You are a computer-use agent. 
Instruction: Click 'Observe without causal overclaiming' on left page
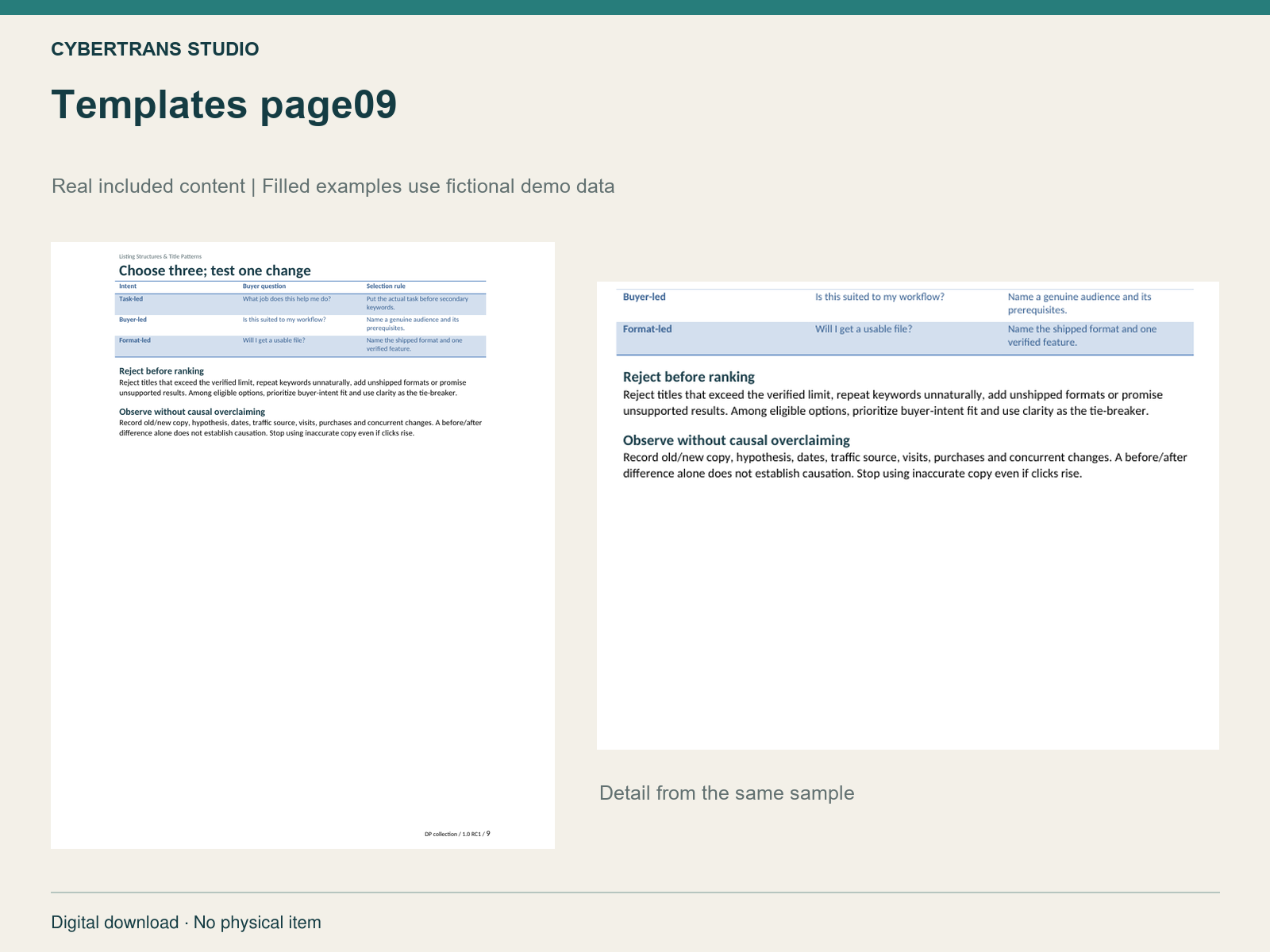coord(192,412)
